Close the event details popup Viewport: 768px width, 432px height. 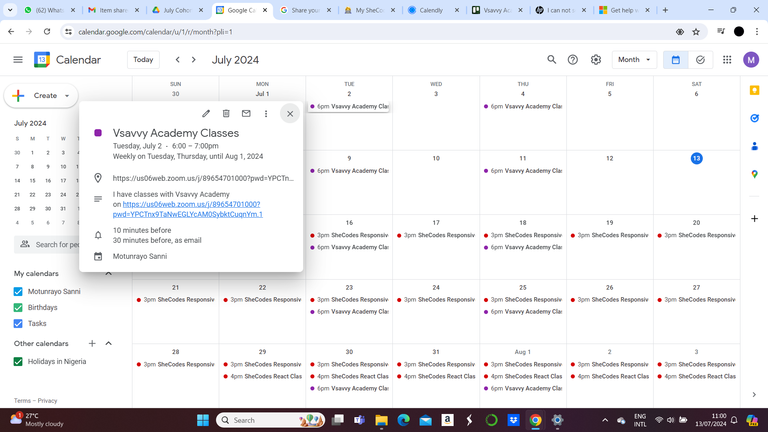(290, 114)
